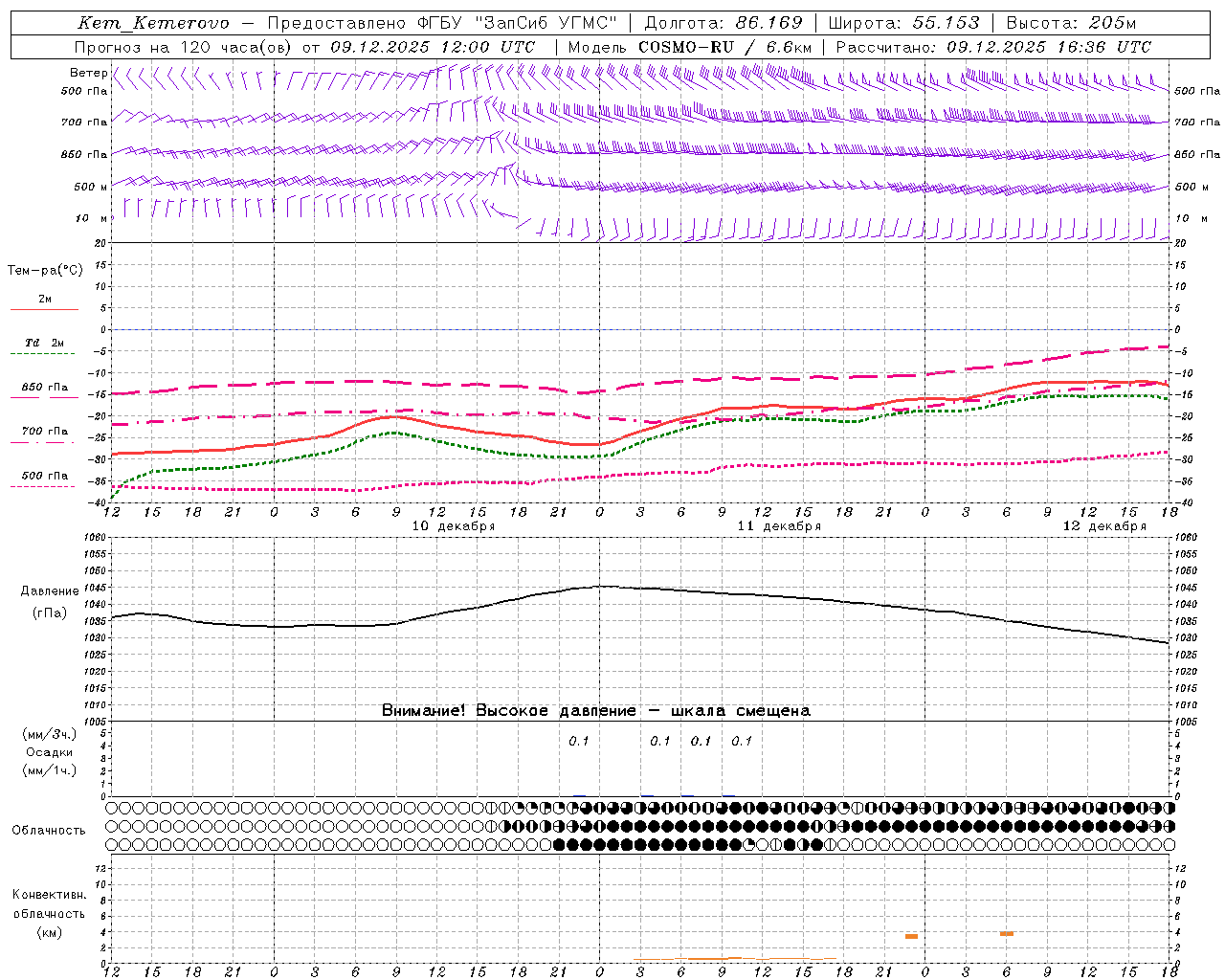Click the forecast start time 09.12.2025 12:00 UTC
The height and width of the screenshot is (980, 1225).
coord(433,47)
